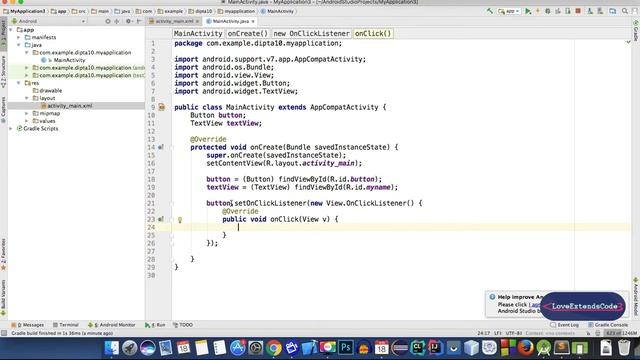Image resolution: width=640 pixels, height=360 pixels.
Task: Click the Debug app bug icon
Action: 548,11
